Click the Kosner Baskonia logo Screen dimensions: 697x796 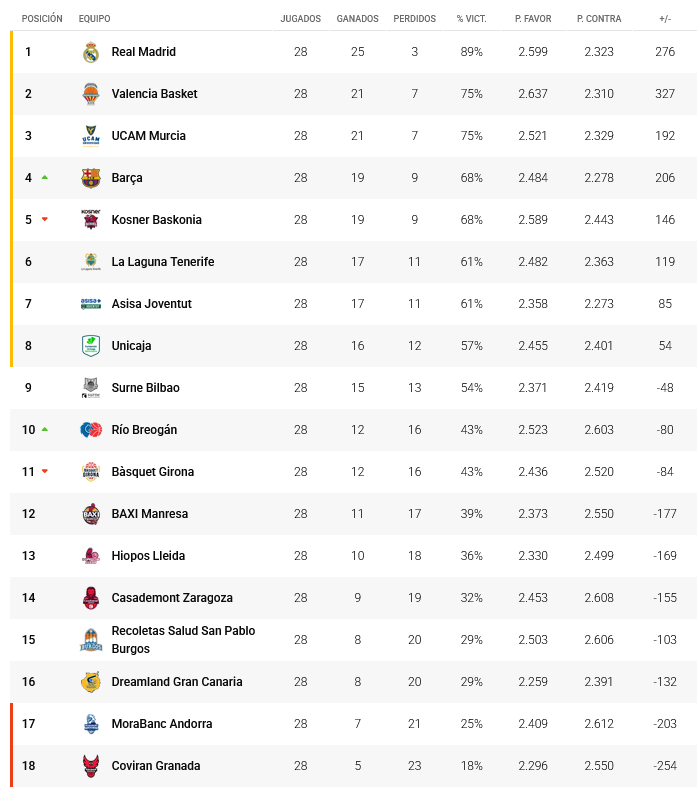(91, 220)
